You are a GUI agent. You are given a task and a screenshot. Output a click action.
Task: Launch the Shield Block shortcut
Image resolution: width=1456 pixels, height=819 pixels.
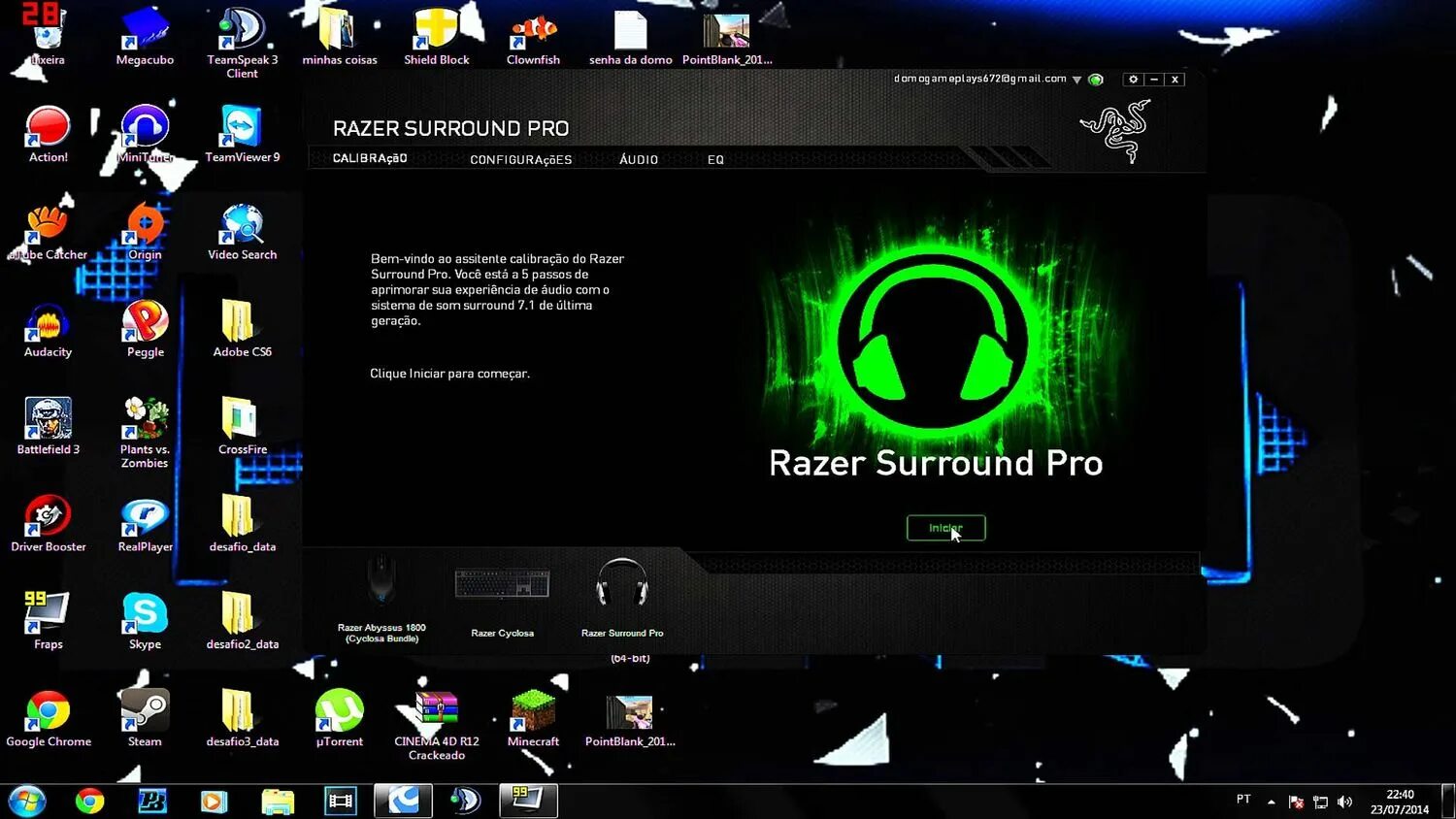(437, 37)
